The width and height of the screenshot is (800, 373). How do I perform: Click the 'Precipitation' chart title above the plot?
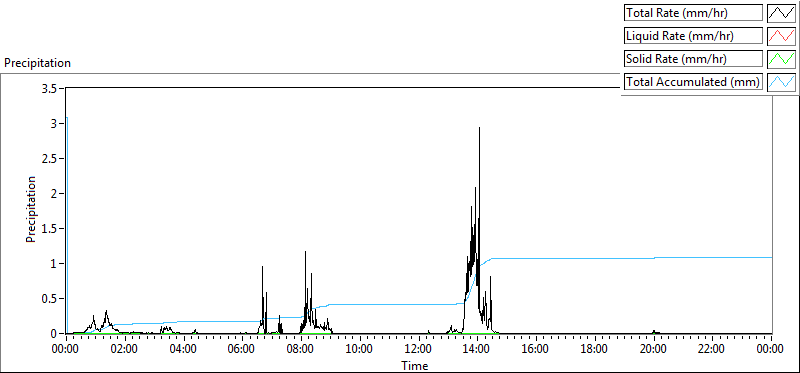coord(37,63)
